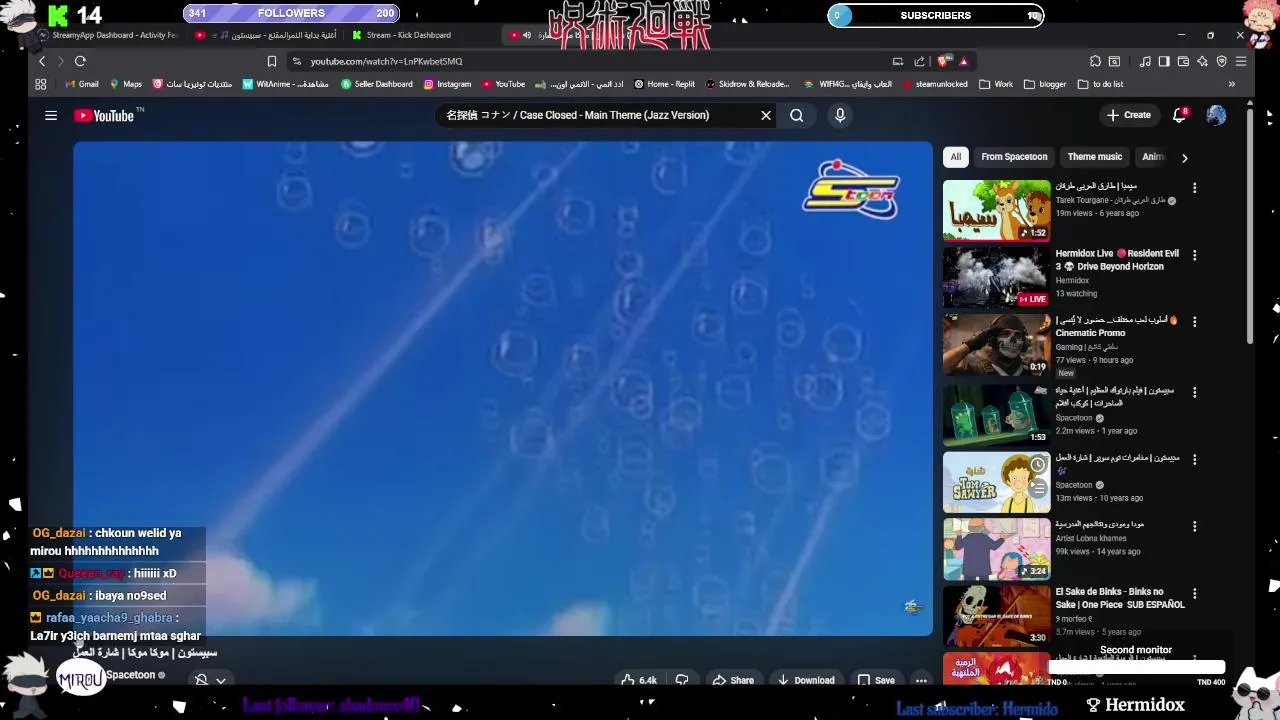Click the YouTube search magnifier button
The height and width of the screenshot is (720, 1280).
797,115
